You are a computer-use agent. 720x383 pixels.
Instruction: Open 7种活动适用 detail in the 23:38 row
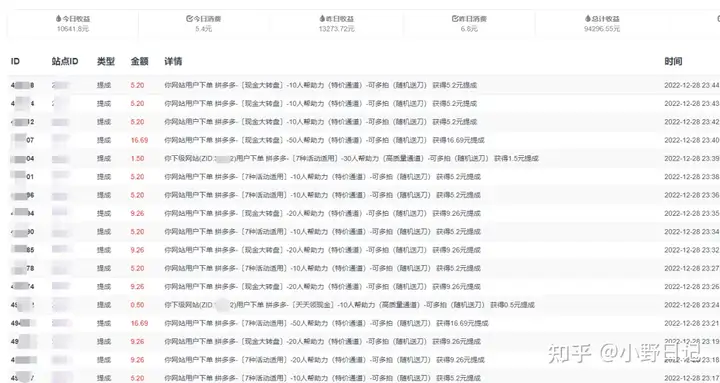322,177
